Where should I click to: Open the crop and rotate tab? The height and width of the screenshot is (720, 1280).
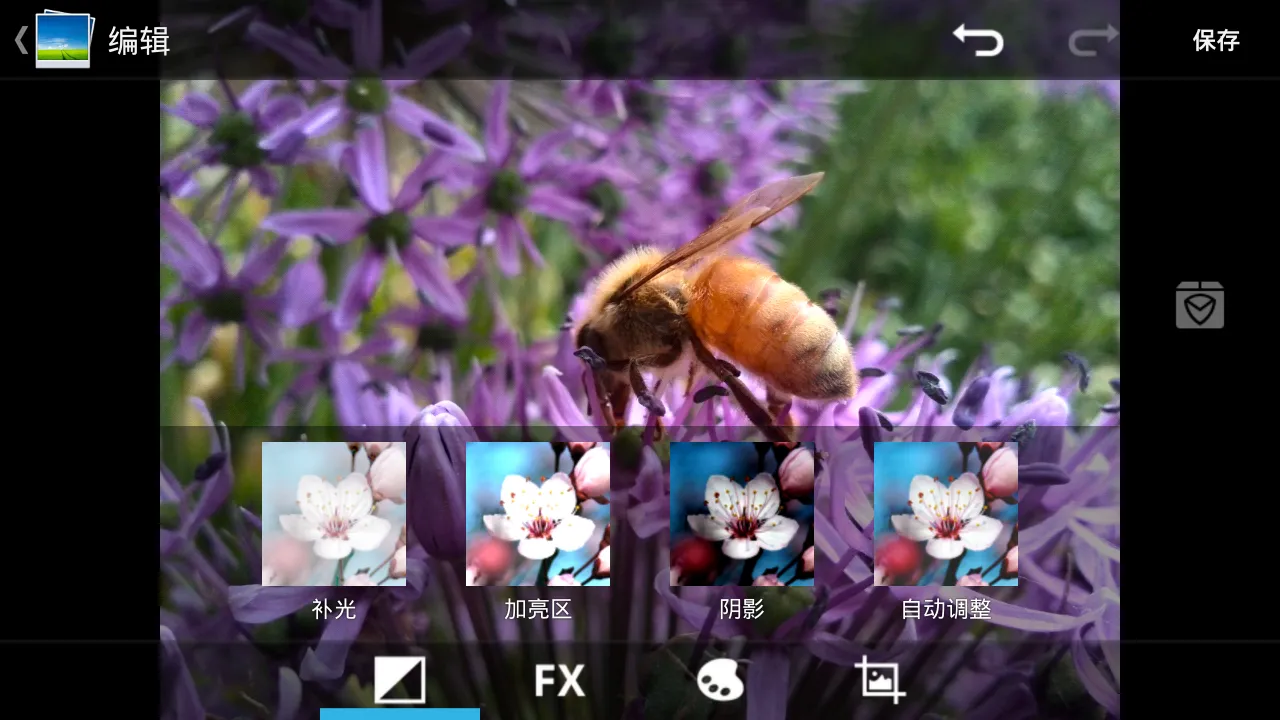pos(880,680)
